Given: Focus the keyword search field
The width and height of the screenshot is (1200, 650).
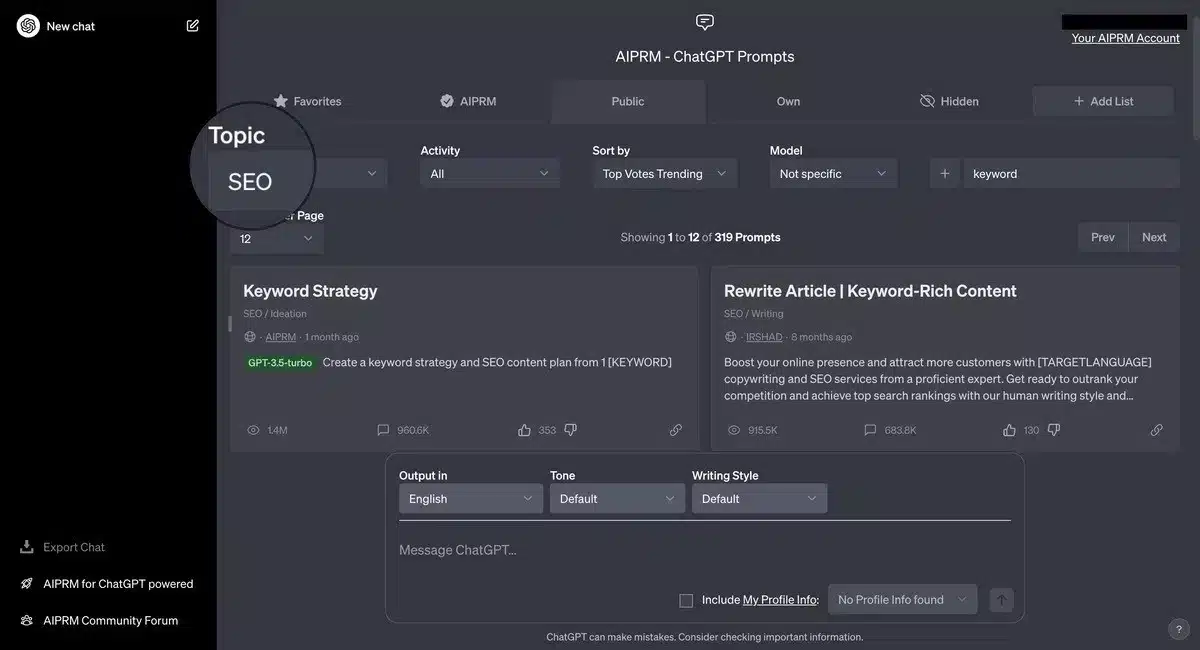Looking at the screenshot, I should [x=1072, y=174].
